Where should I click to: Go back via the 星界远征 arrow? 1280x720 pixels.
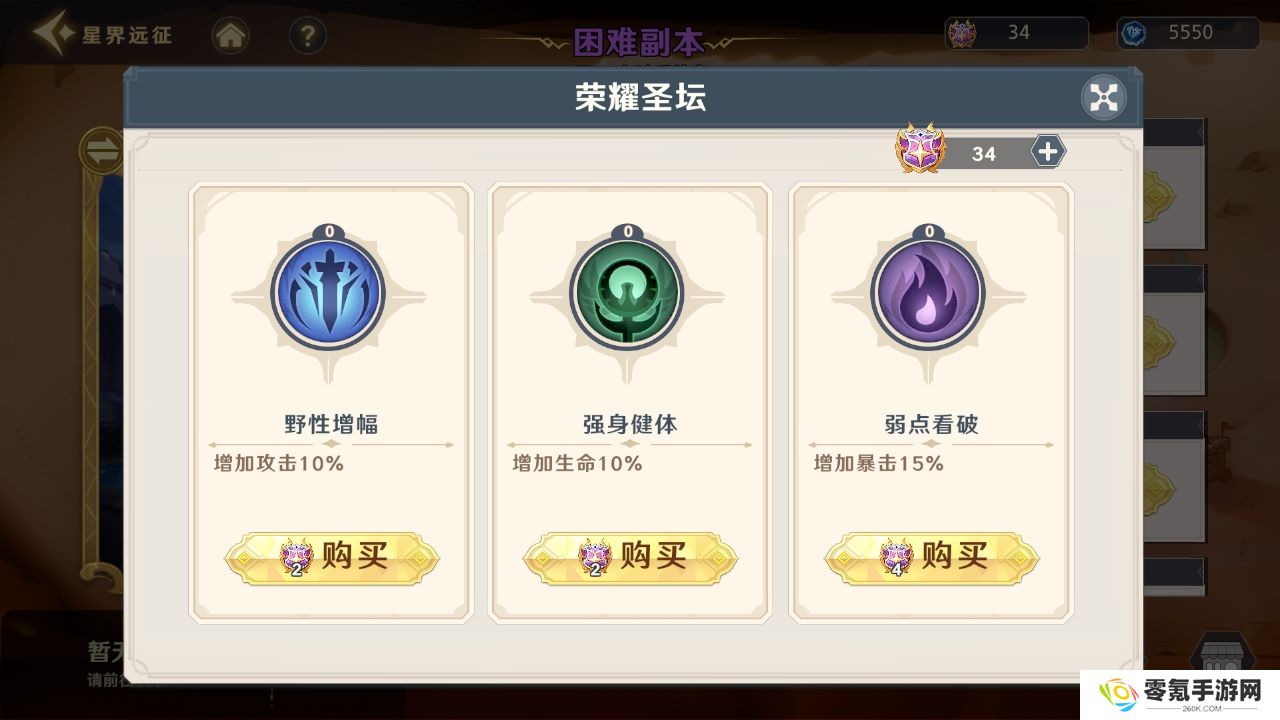(x=102, y=34)
